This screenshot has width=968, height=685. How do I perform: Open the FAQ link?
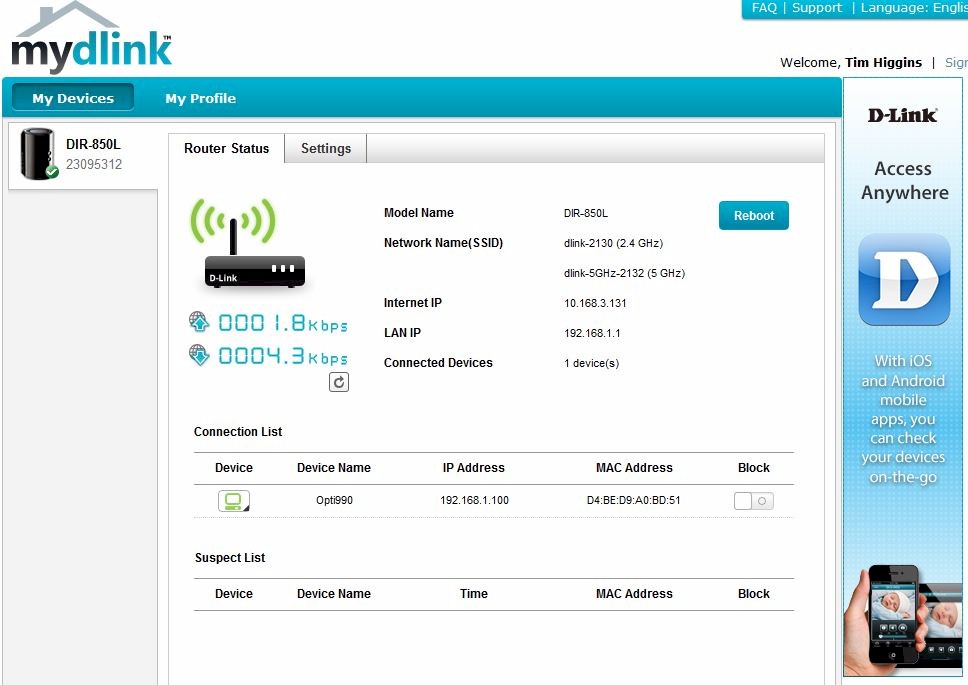[x=764, y=8]
